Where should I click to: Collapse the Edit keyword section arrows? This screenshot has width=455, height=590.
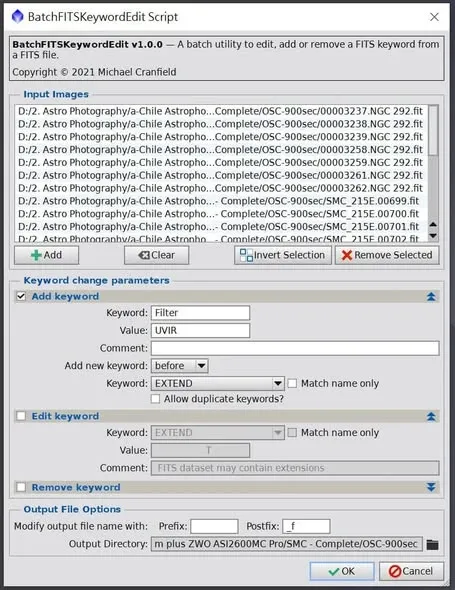pos(431,416)
